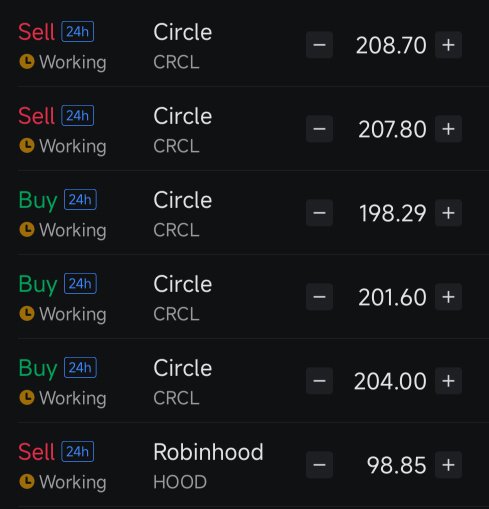
Task: Click the Working clock icon on 204.00 order
Action: point(27,398)
